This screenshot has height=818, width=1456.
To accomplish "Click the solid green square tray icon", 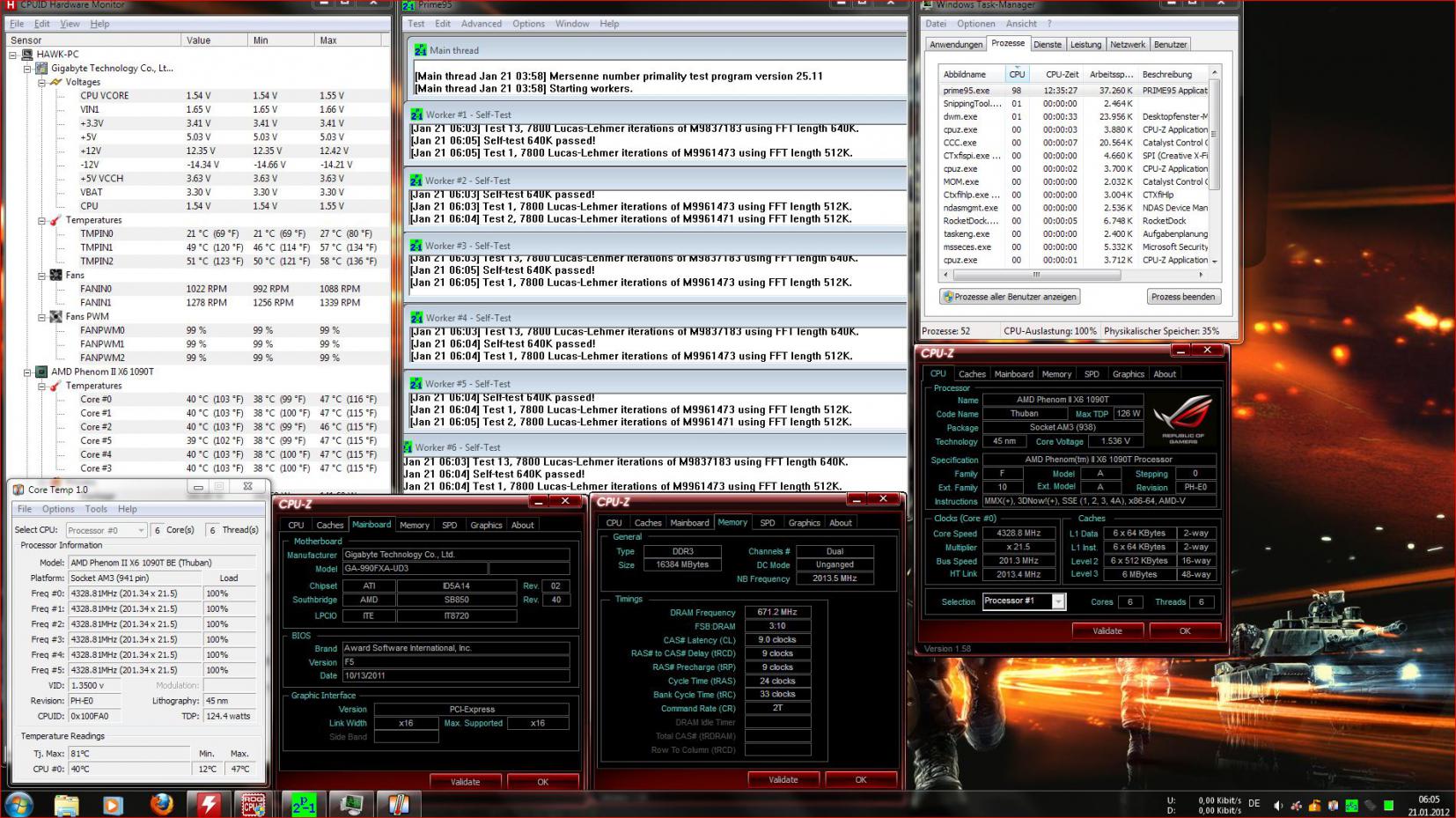I will click(1388, 805).
